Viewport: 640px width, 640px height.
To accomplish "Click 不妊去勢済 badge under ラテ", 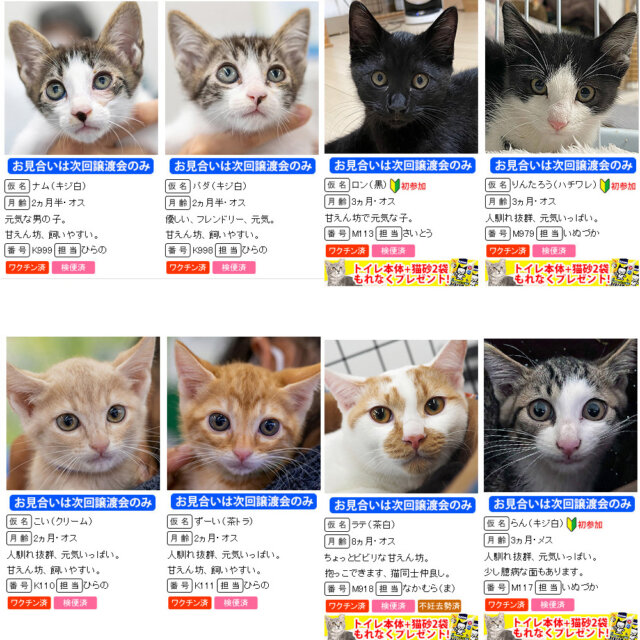I will point(439,606).
